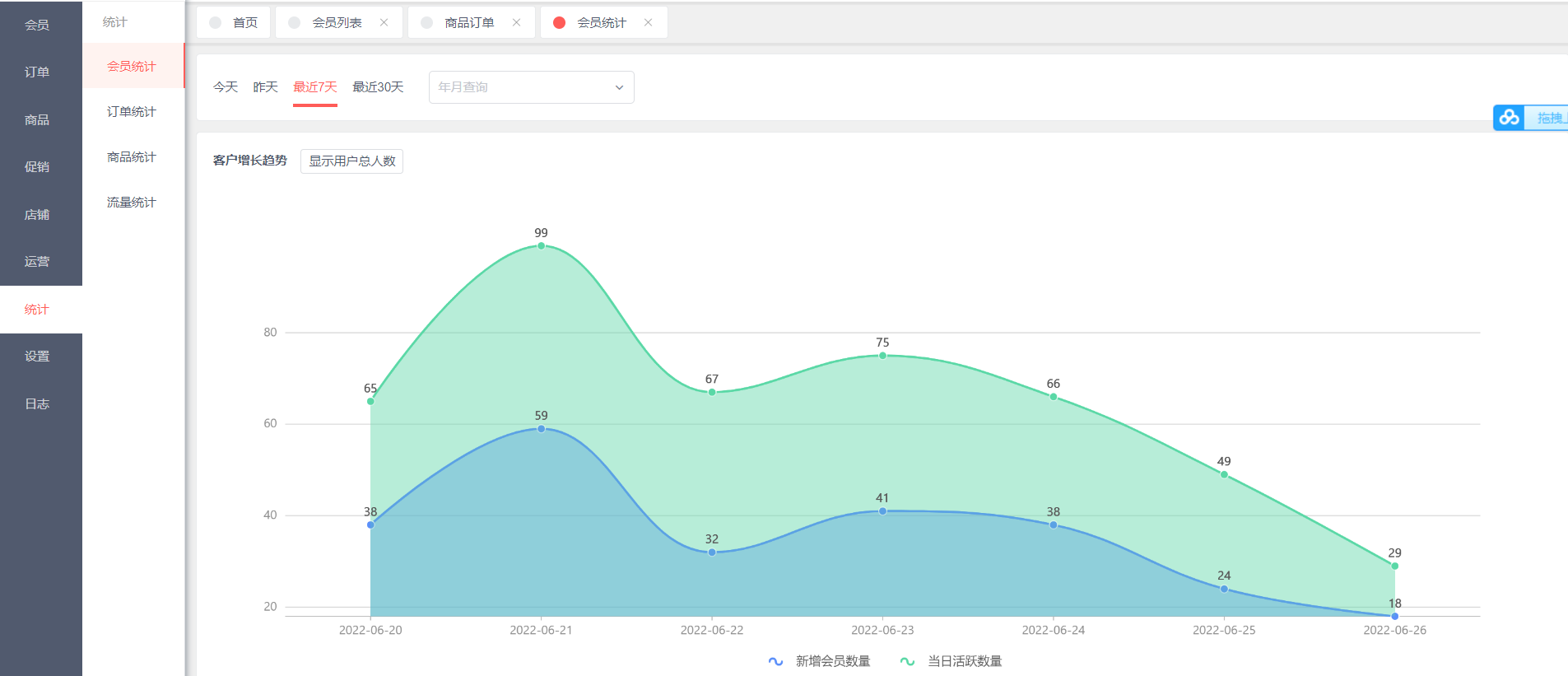Image resolution: width=1568 pixels, height=676 pixels.
Task: Click the cloud icon on the floating widget
Action: tap(1509, 118)
